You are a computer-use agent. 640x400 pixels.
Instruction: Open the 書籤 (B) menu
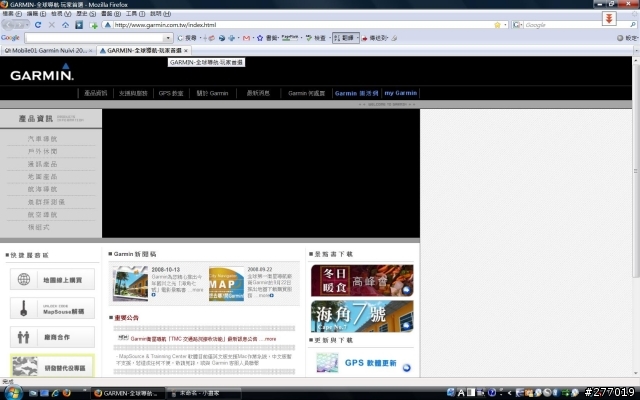coord(111,13)
